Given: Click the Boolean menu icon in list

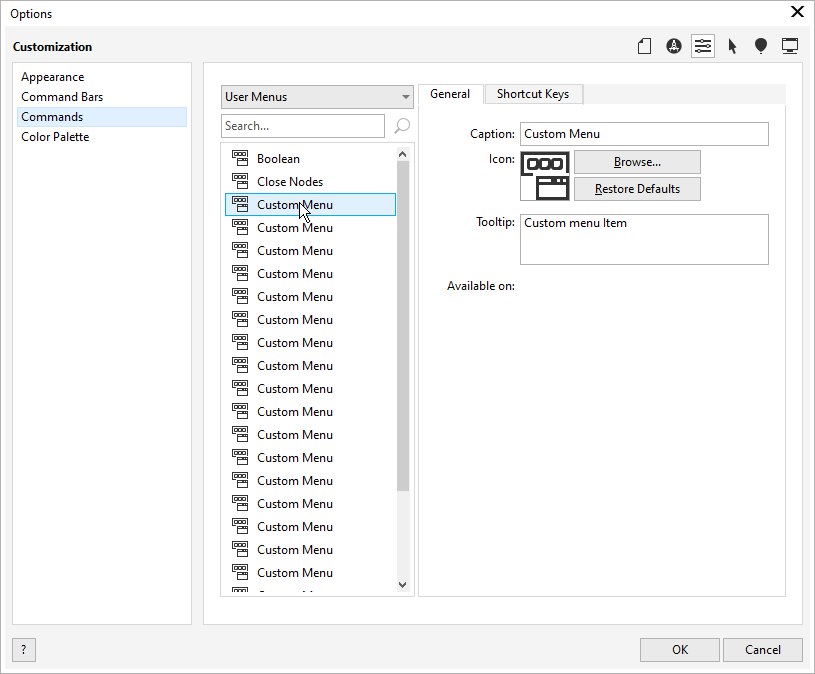Looking at the screenshot, I should point(240,158).
